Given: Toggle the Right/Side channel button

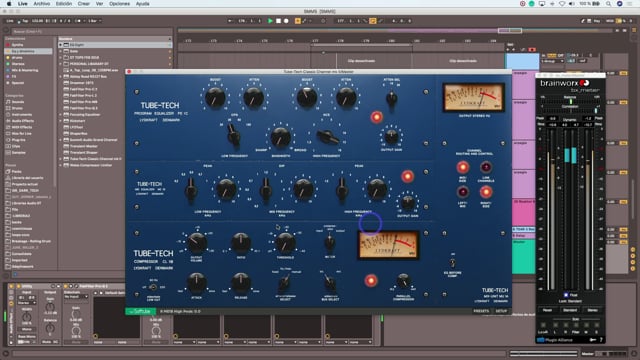Looking at the screenshot, I should pyautogui.click(x=486, y=192).
